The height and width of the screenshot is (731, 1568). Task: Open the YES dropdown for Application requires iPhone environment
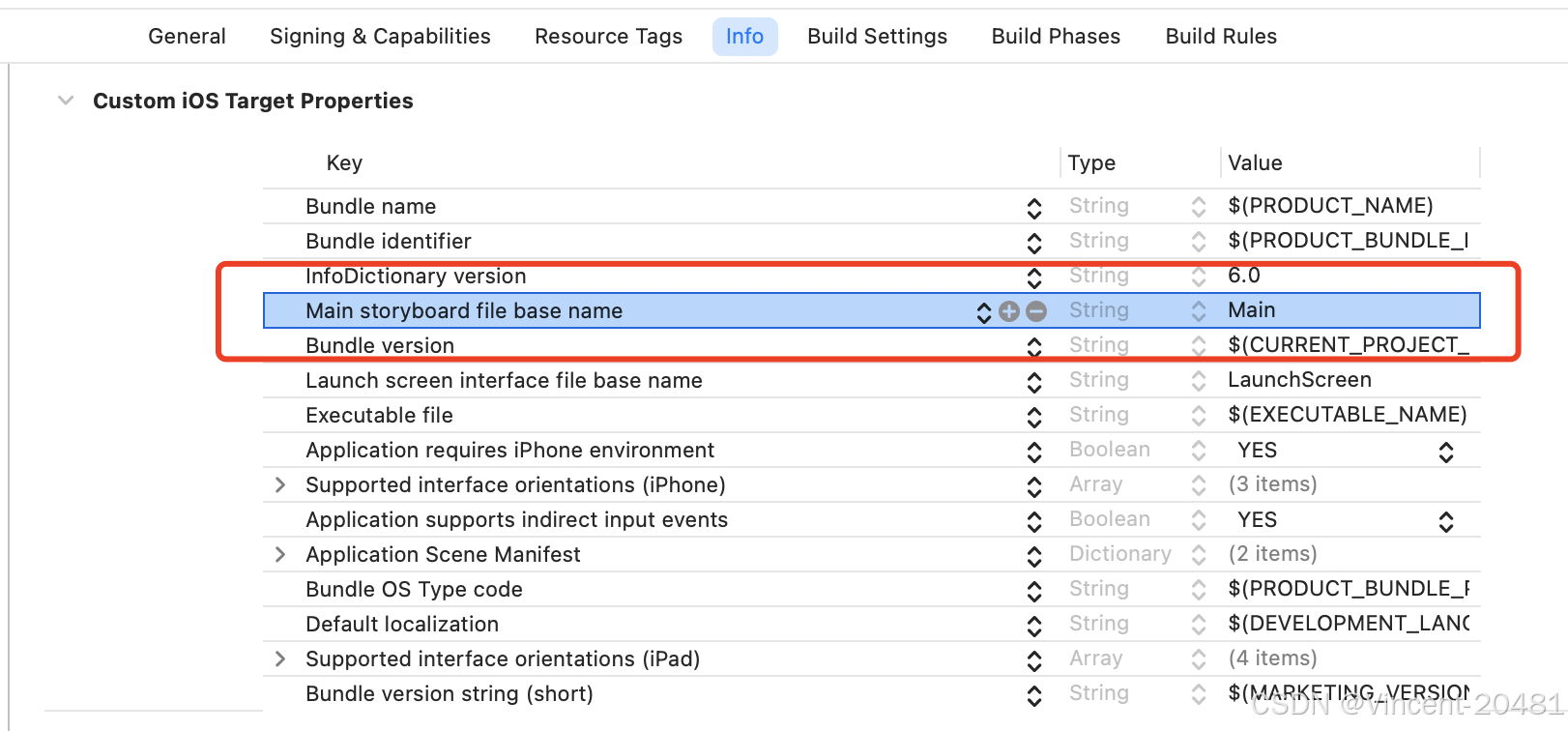tap(1445, 450)
